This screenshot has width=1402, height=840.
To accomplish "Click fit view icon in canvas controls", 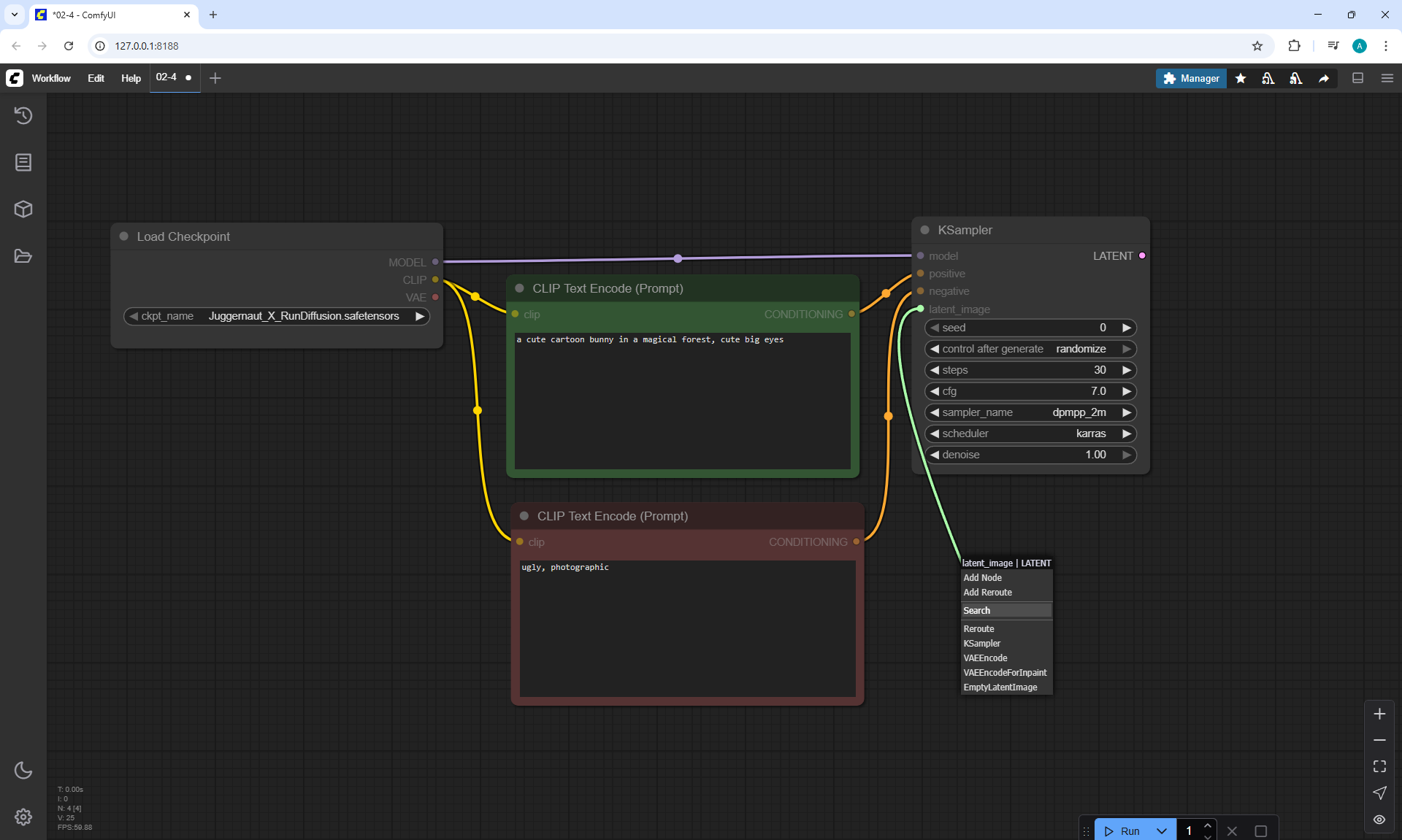I will tap(1379, 766).
